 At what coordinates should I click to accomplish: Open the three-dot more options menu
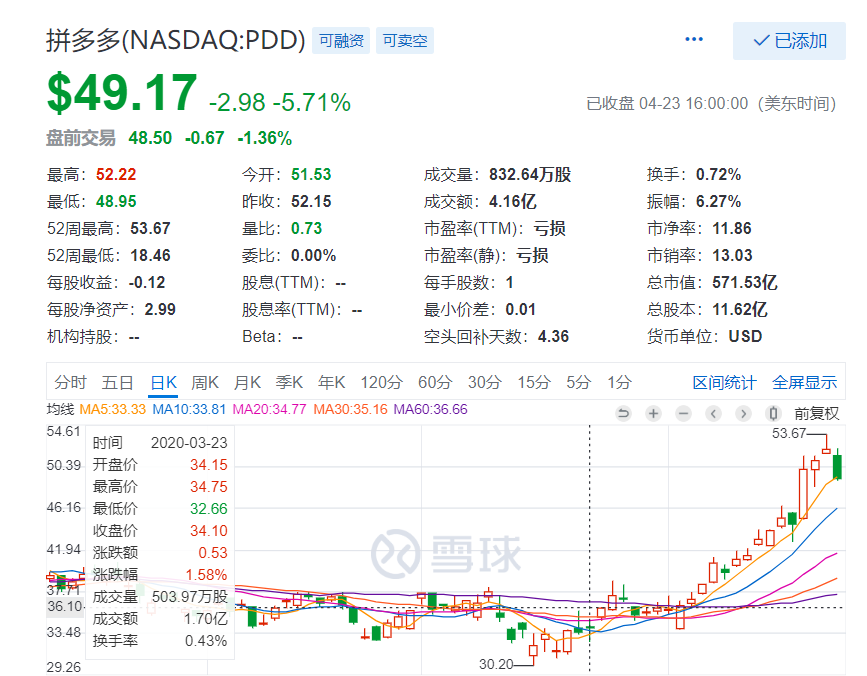(694, 39)
